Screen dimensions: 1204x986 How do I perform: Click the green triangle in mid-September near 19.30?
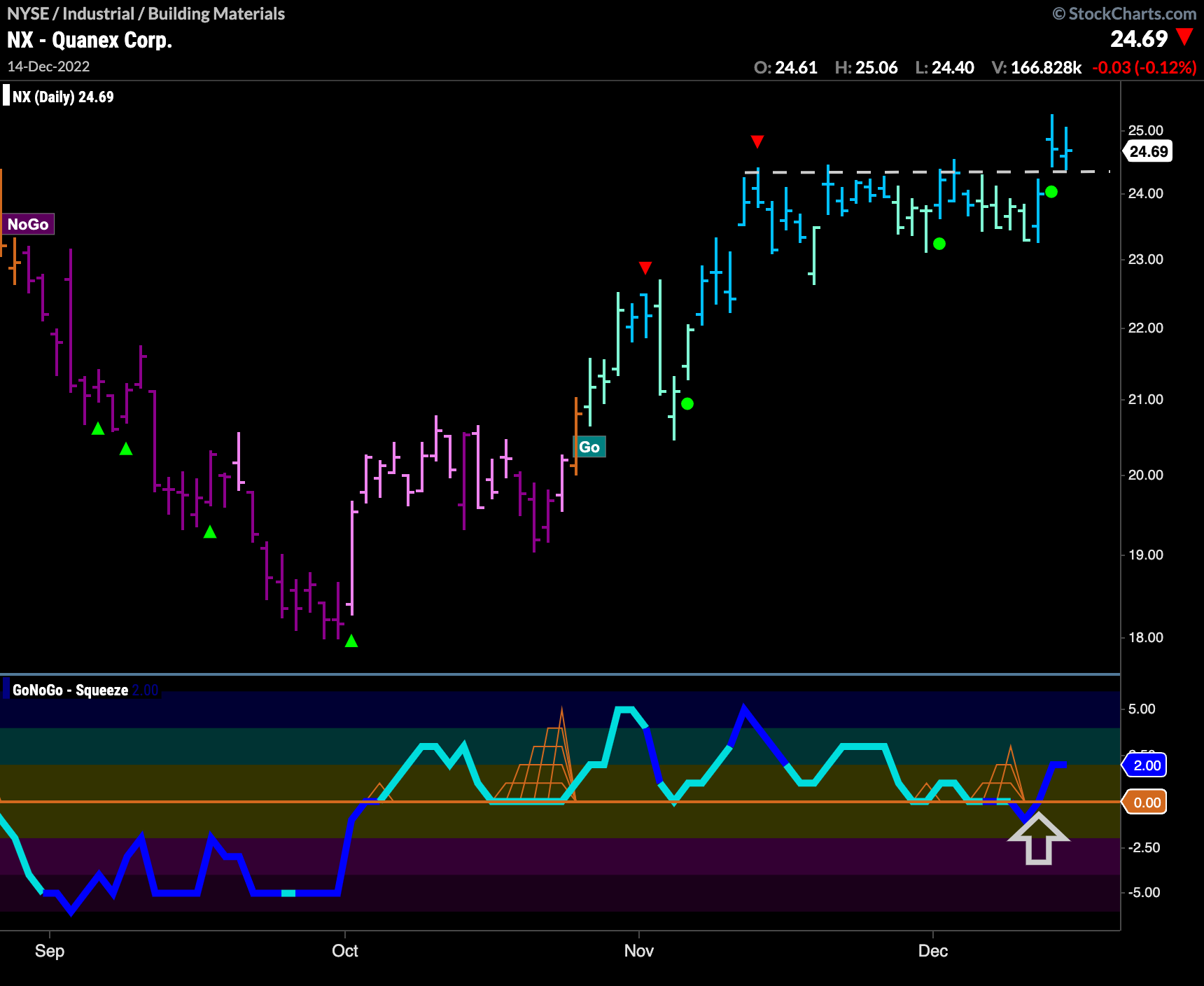[210, 532]
